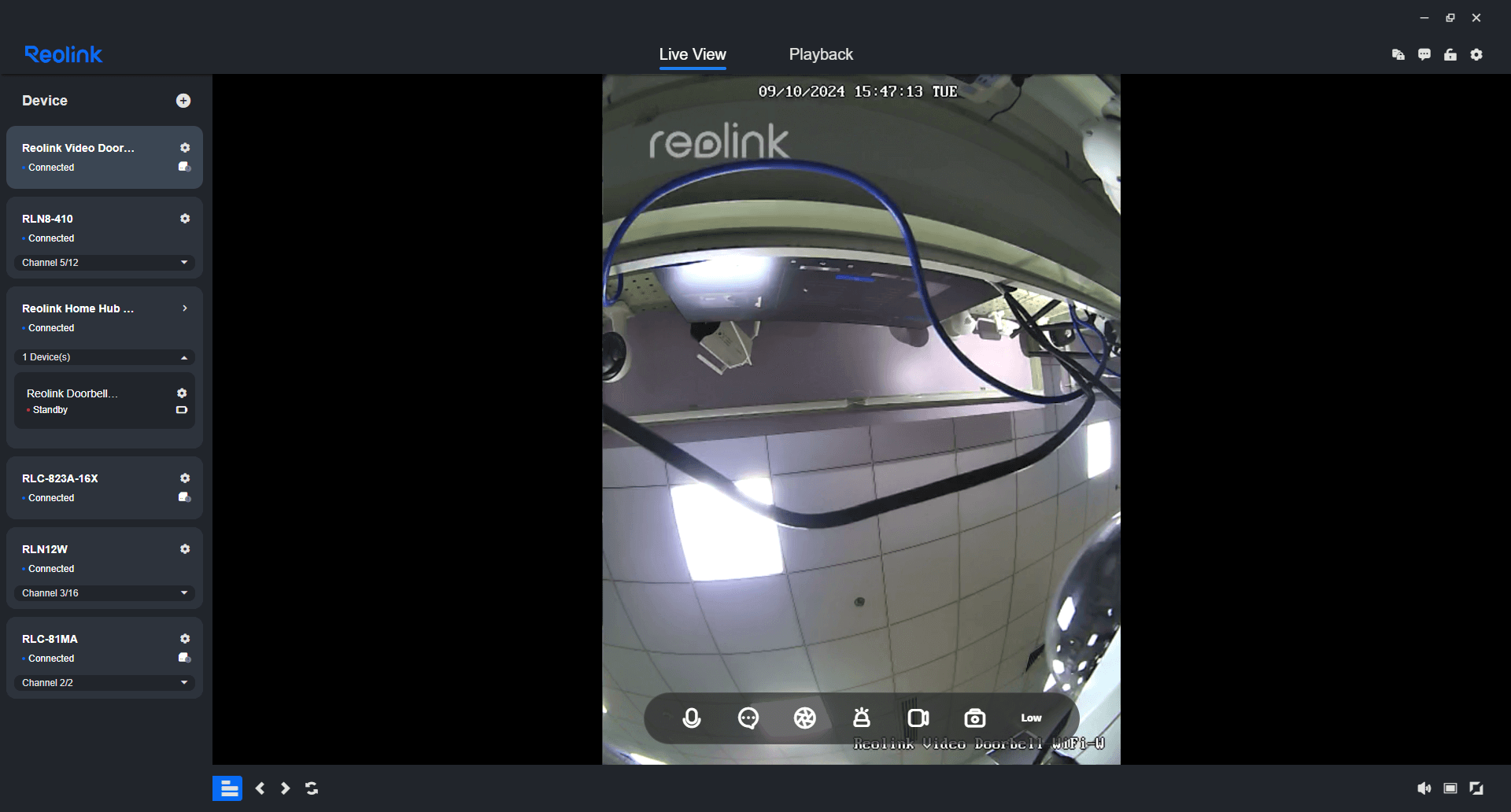Open settings for Reolink Video Doorbell device
The height and width of the screenshot is (812, 1511).
(x=185, y=148)
